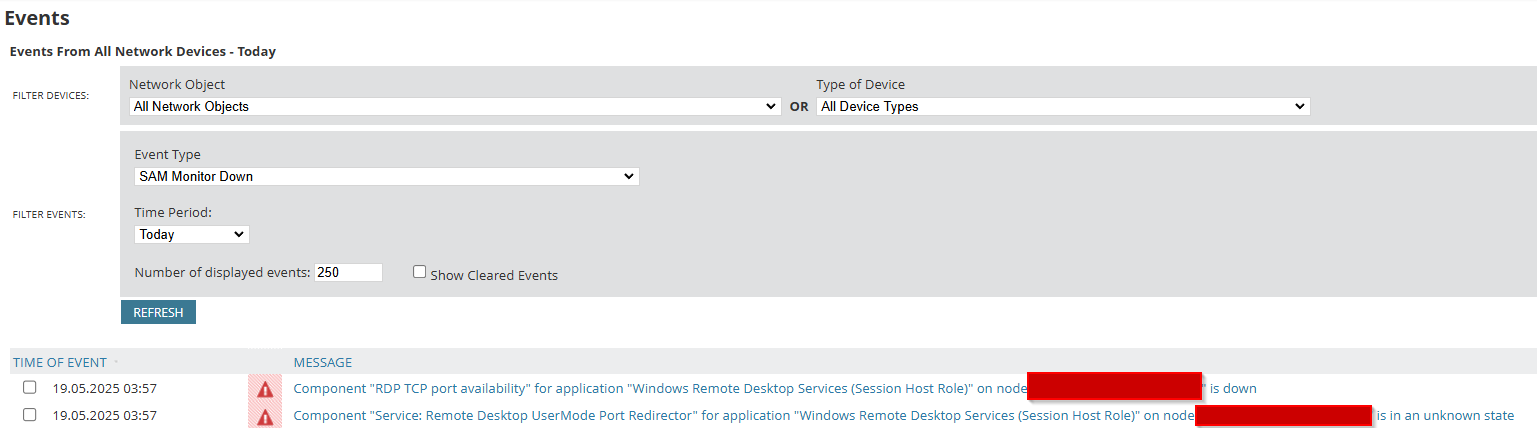Click the Number of displayed events field
1537x428 pixels.
pyautogui.click(x=348, y=273)
